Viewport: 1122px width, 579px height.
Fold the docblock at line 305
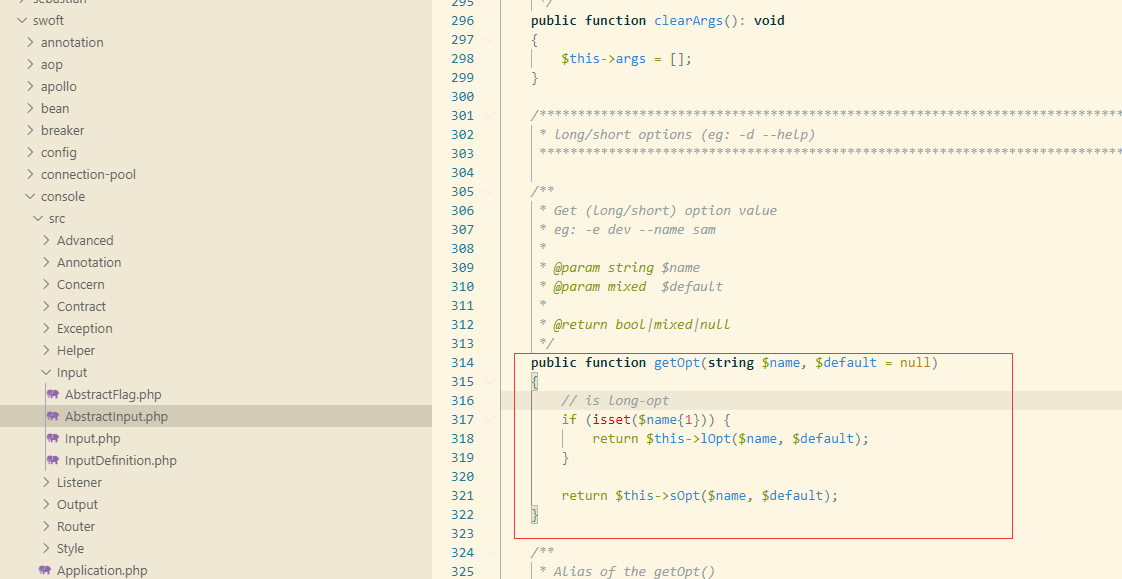click(x=489, y=192)
